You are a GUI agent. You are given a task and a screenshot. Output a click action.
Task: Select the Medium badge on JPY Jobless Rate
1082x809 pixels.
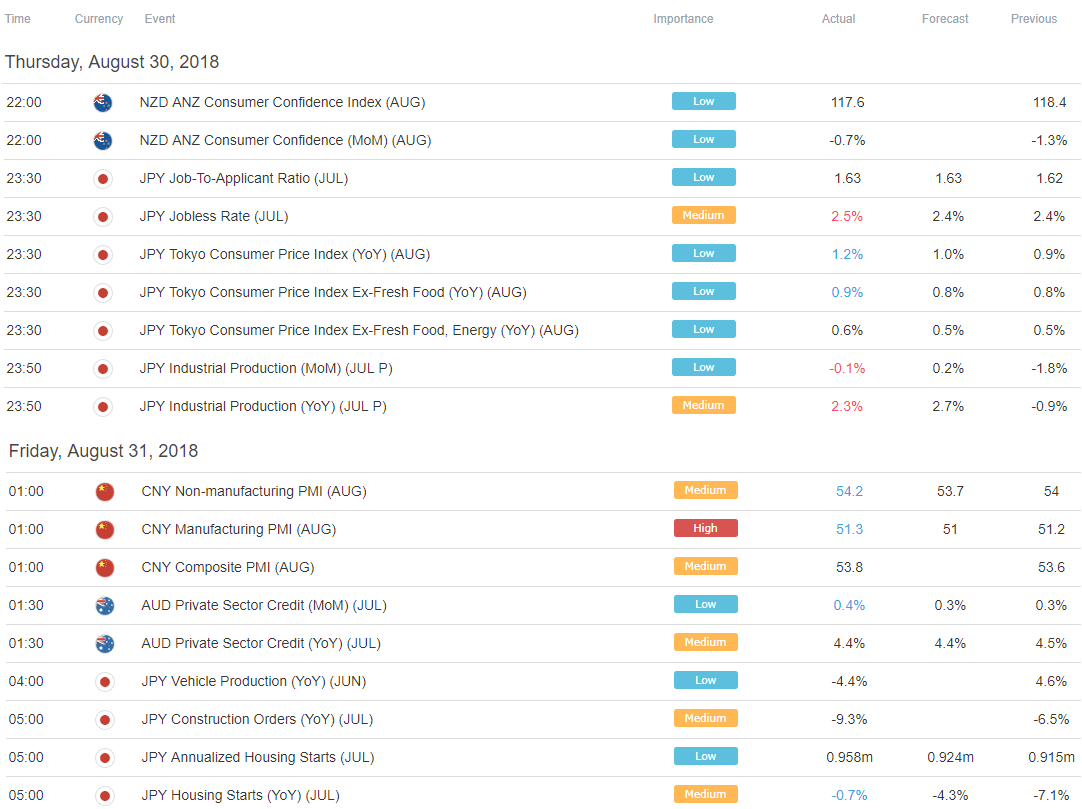point(704,214)
